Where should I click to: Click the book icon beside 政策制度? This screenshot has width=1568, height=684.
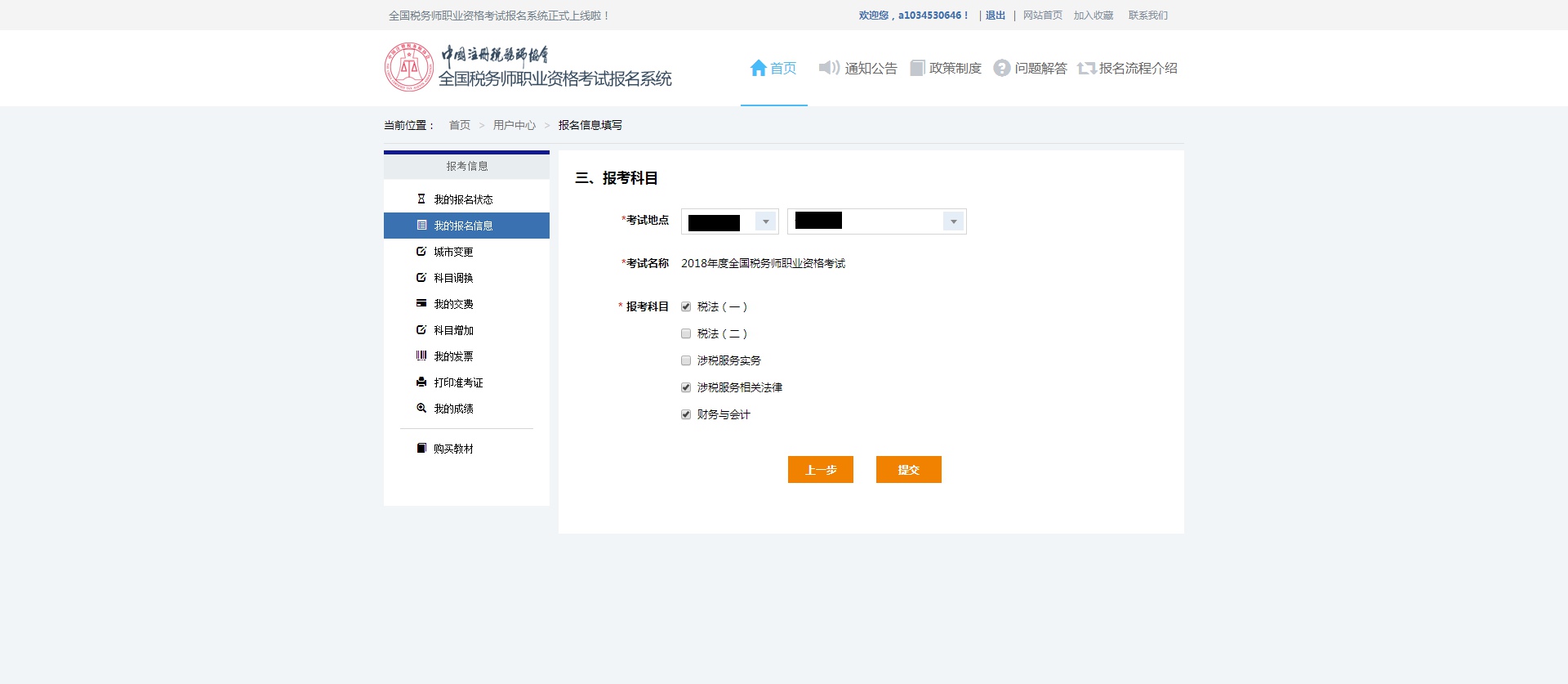click(917, 68)
